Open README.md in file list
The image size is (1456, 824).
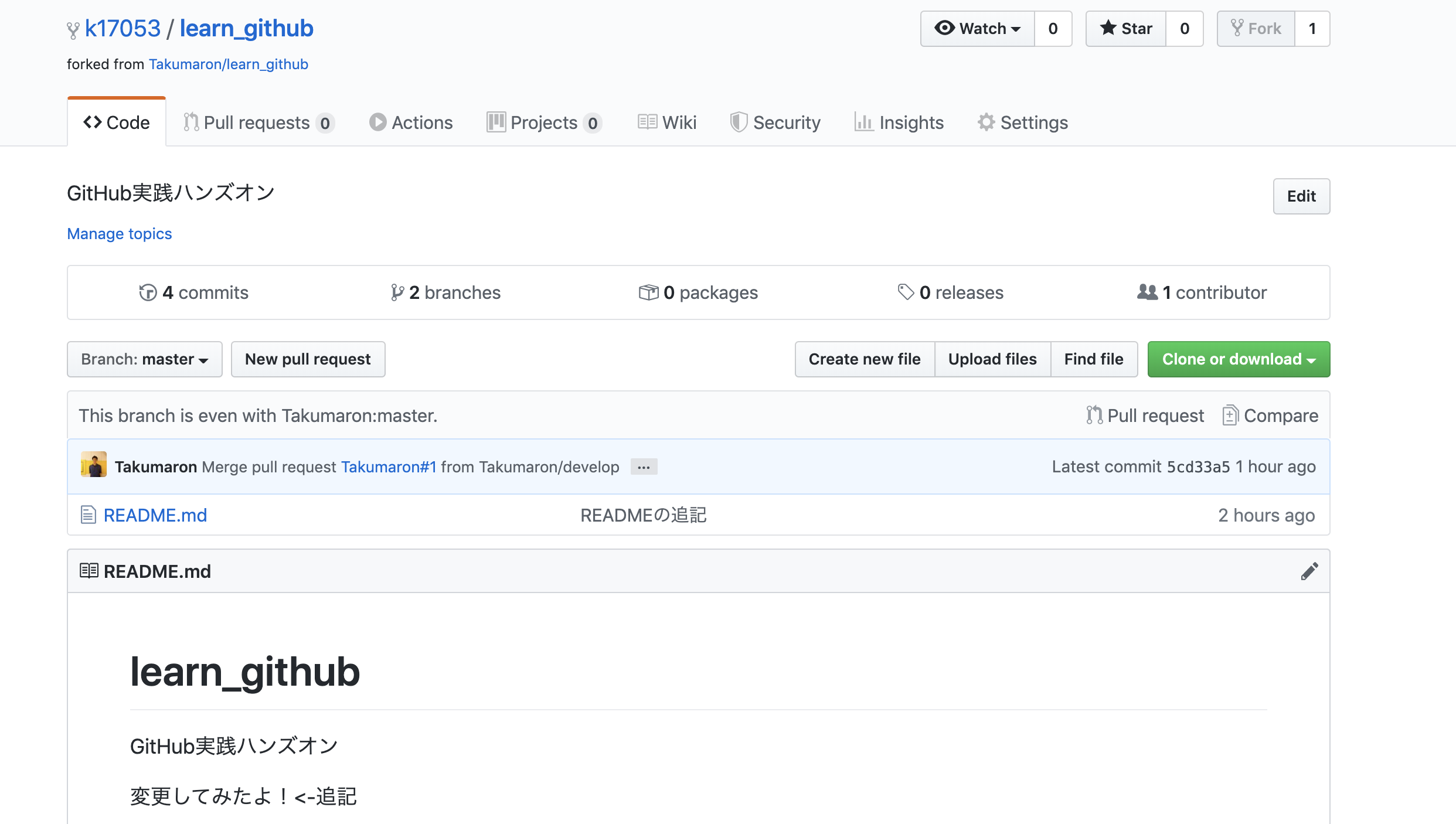pos(155,515)
